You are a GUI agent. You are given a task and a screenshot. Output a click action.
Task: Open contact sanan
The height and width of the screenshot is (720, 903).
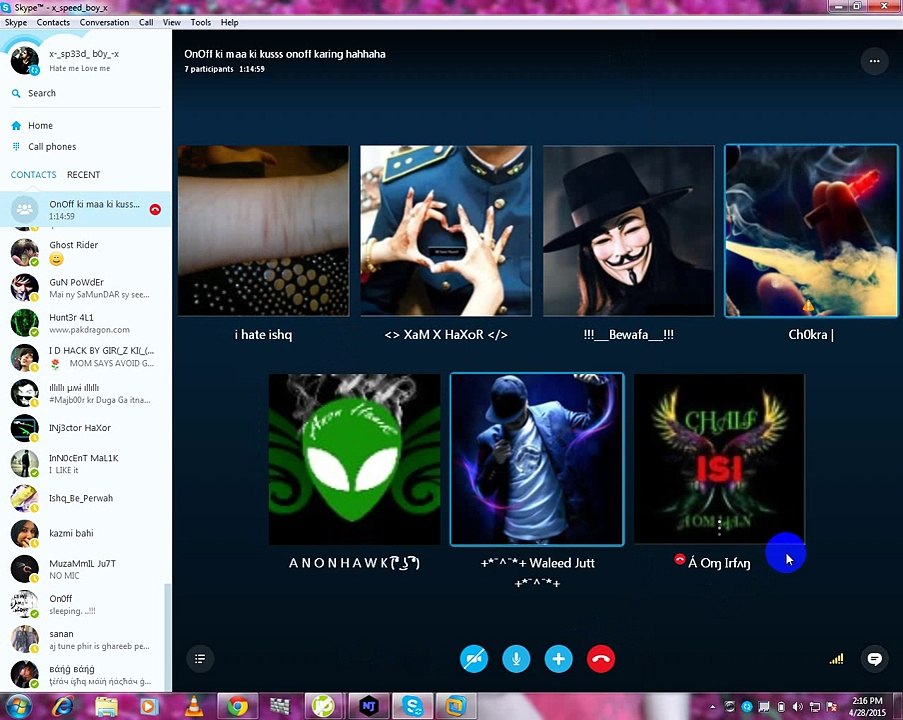point(85,639)
